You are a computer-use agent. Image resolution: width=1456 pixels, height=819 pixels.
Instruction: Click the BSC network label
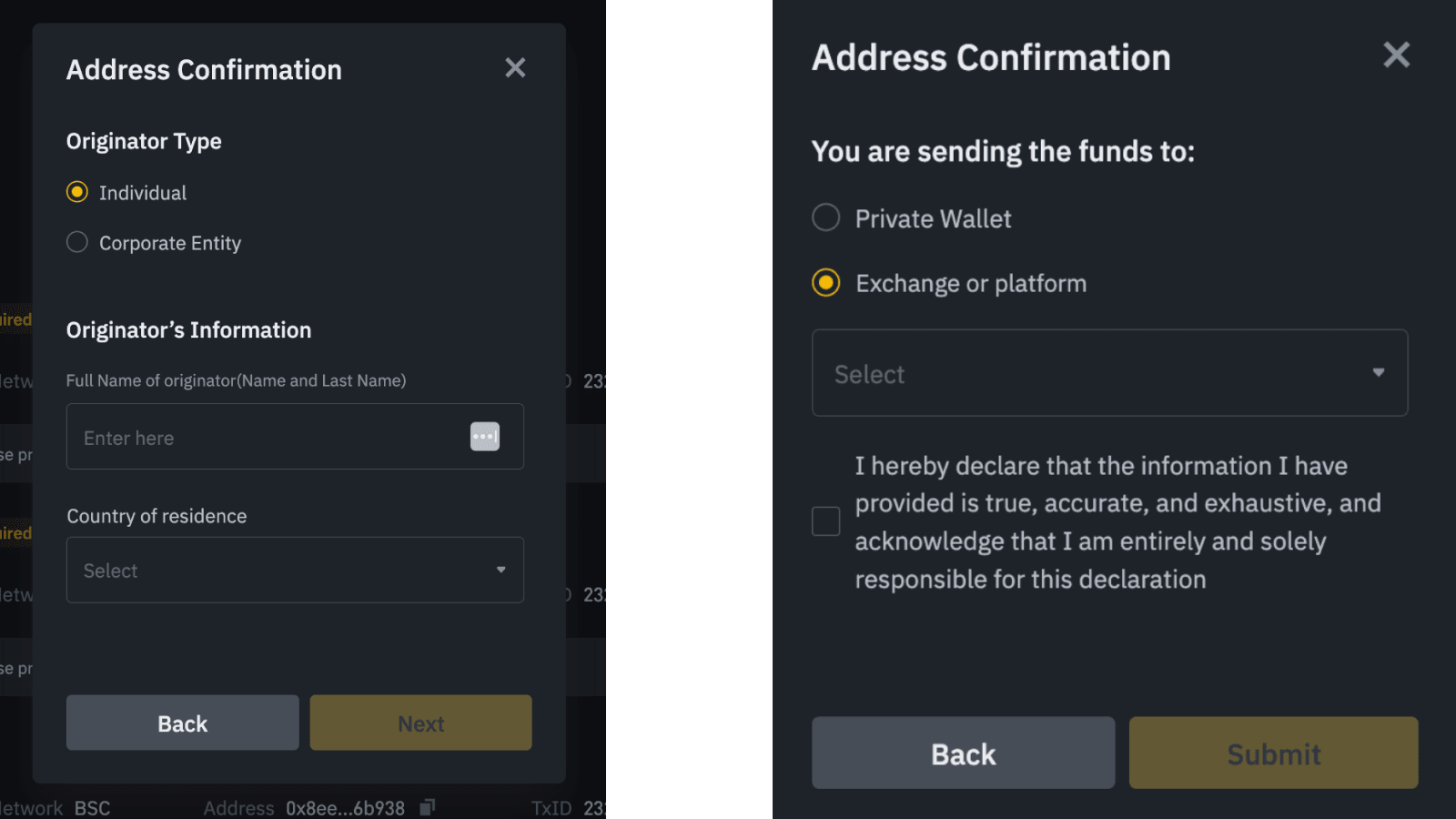tap(92, 808)
